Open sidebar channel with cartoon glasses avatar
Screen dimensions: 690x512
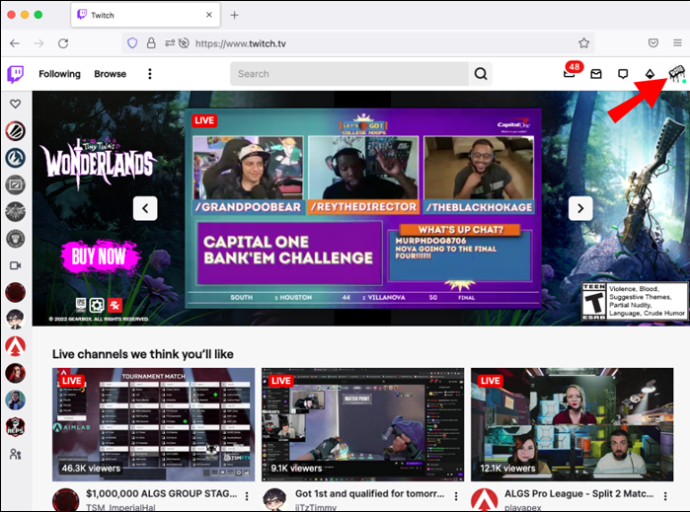[15, 319]
